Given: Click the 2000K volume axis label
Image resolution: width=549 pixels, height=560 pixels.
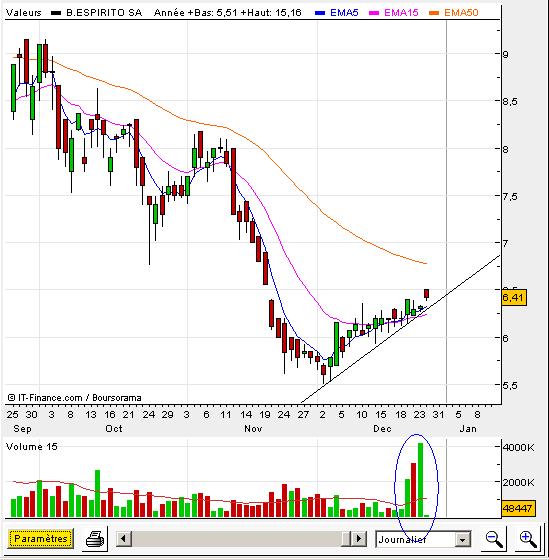Looking at the screenshot, I should click(518, 482).
